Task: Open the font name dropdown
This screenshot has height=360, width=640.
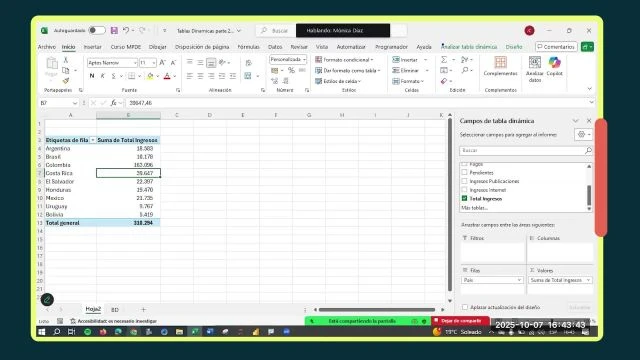Action: (135, 63)
